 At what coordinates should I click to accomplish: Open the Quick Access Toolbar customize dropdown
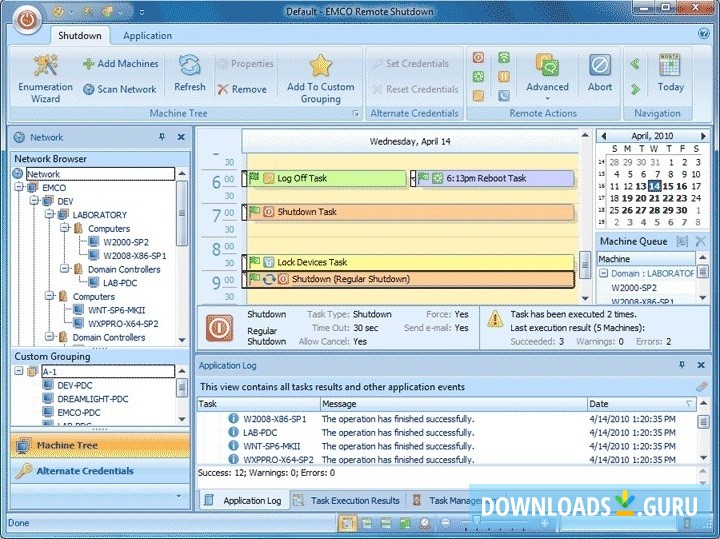142,12
